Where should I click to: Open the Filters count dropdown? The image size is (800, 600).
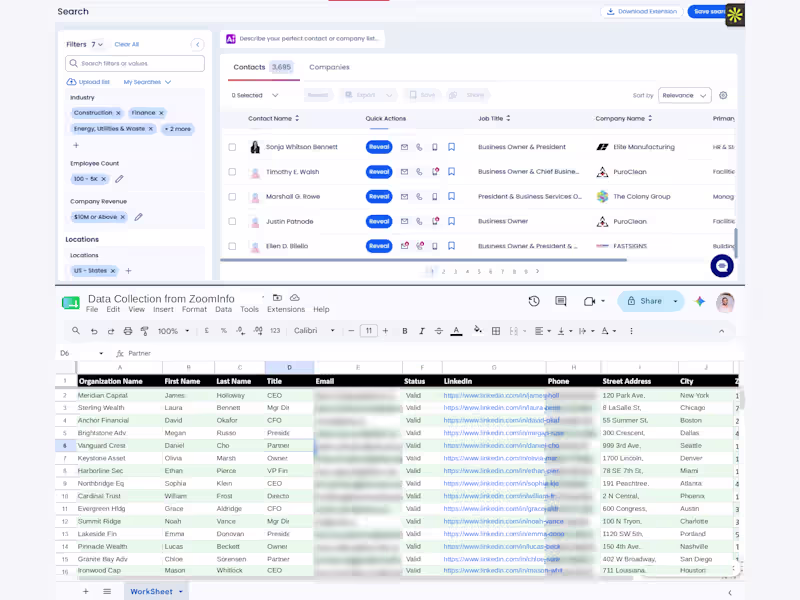(97, 44)
